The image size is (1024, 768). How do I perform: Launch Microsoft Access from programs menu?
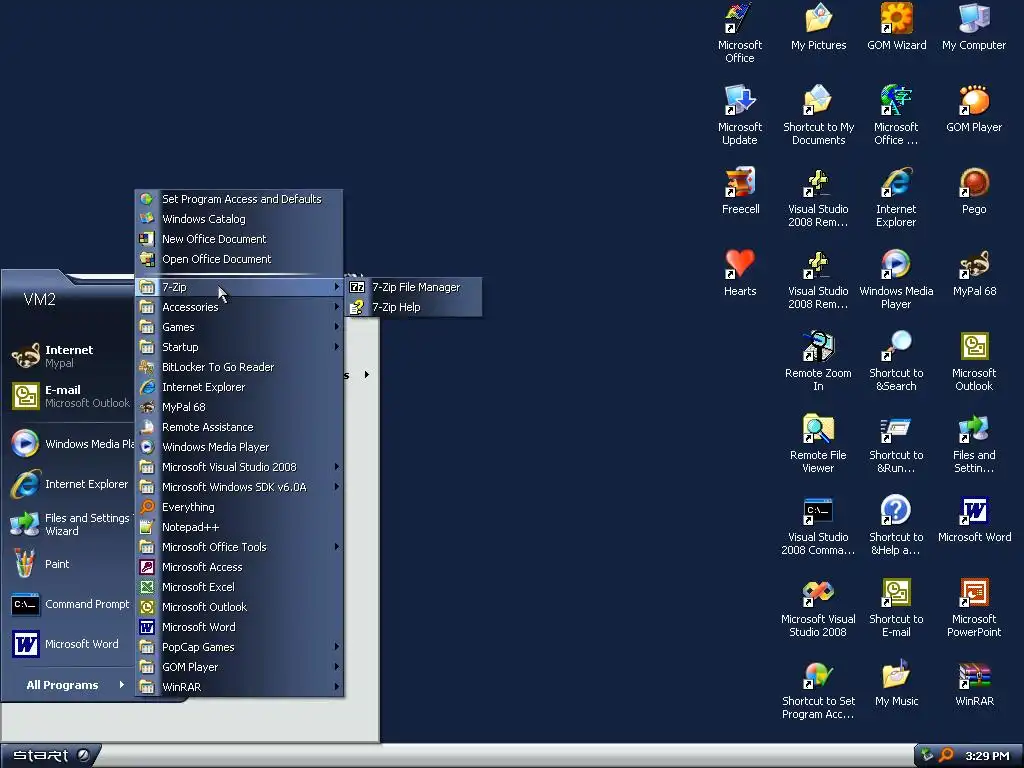(x=239, y=568)
